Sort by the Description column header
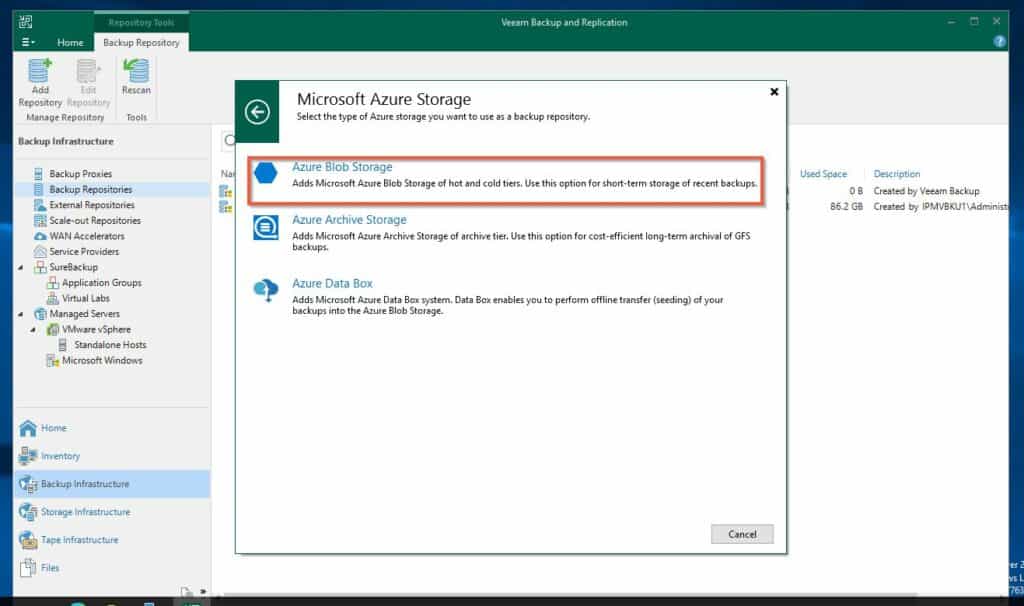This screenshot has width=1024, height=606. click(x=897, y=174)
